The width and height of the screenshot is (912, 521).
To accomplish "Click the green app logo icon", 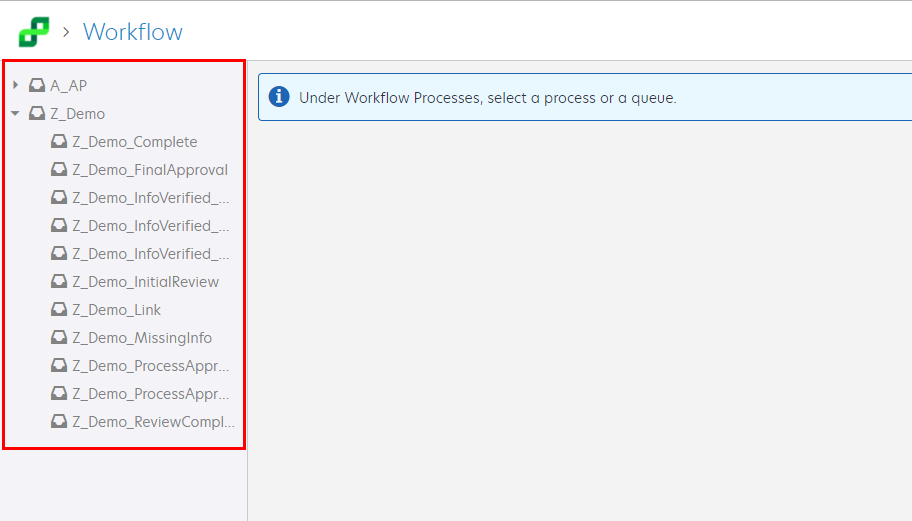I will [34, 31].
